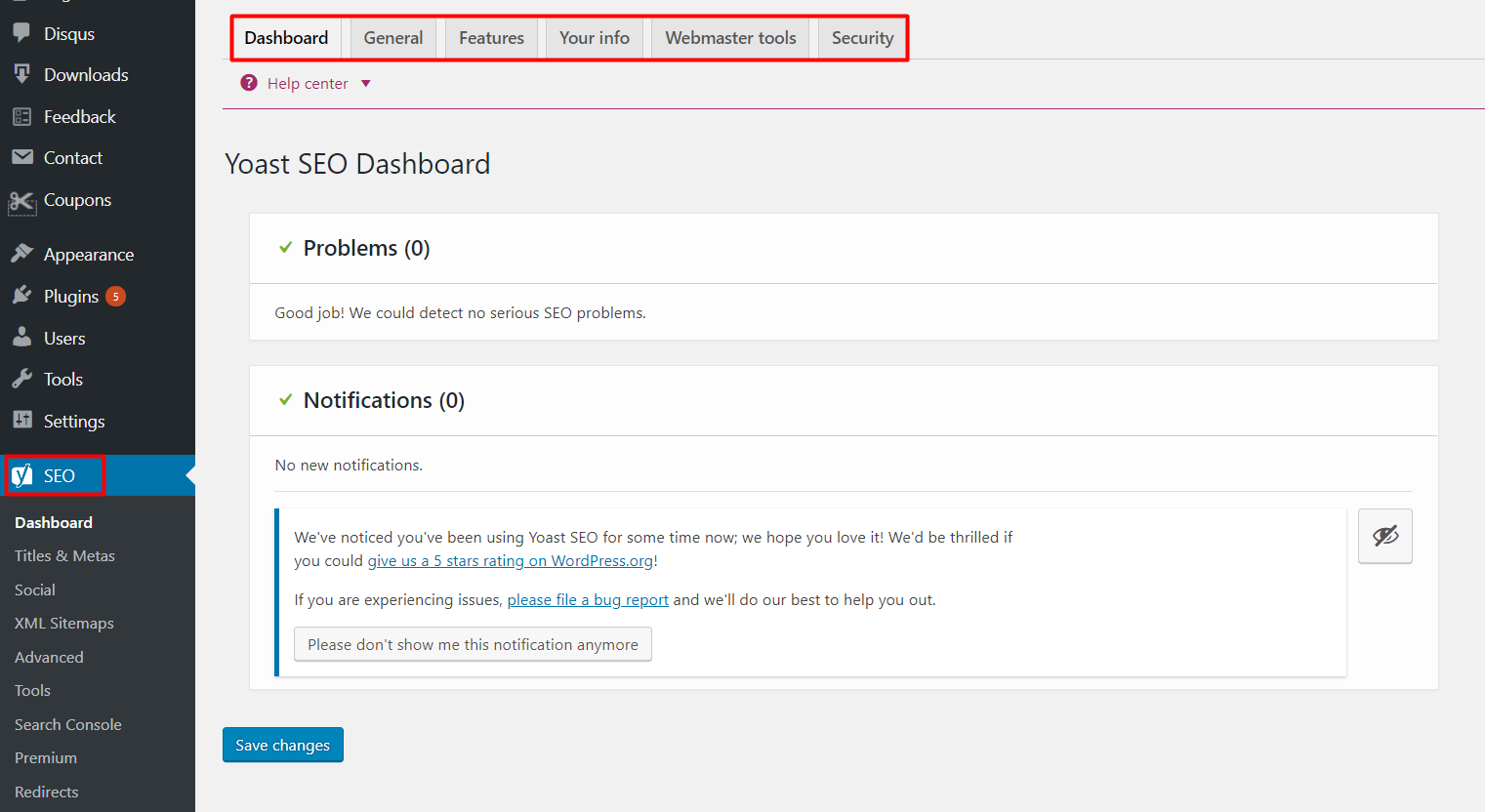Select Dashboard in SEO submenu
The width and height of the screenshot is (1485, 812).
[x=54, y=522]
